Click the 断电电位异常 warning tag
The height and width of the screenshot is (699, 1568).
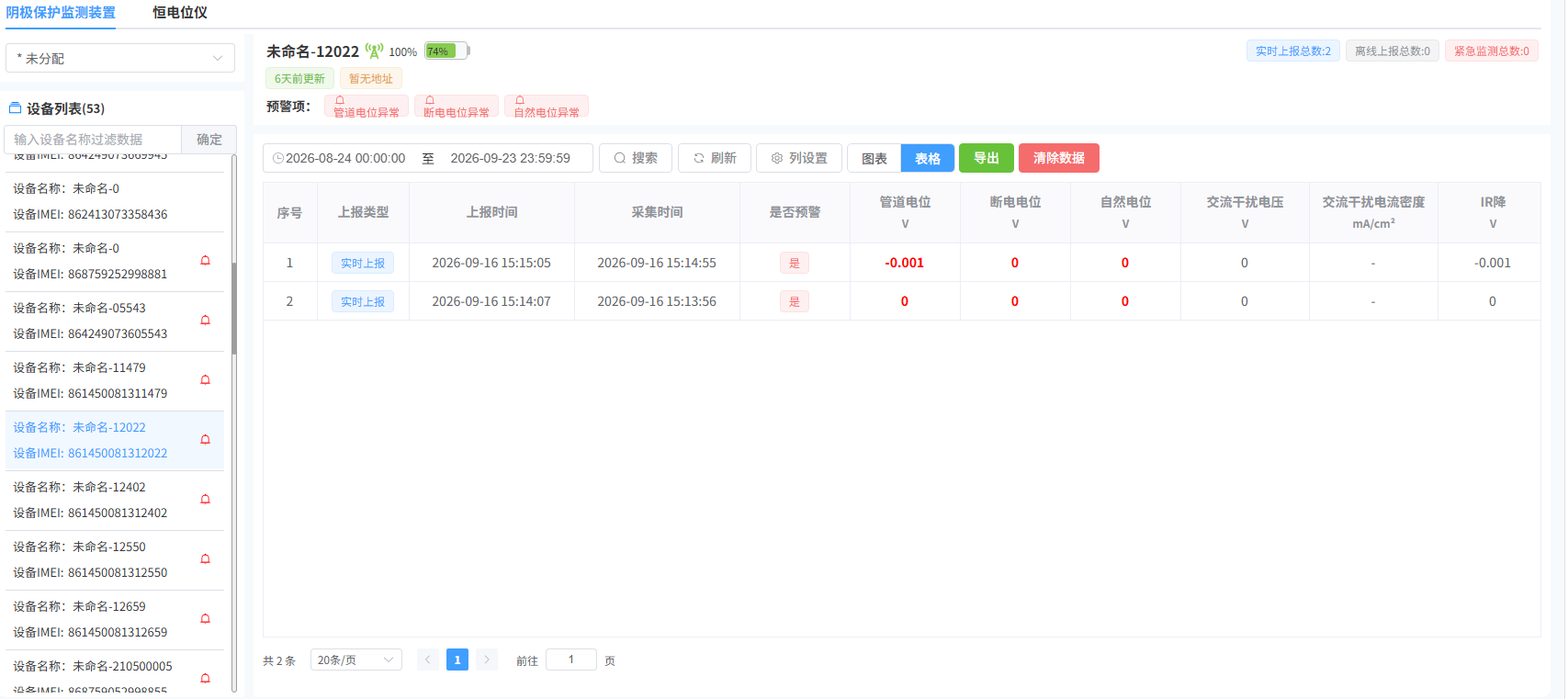[457, 107]
